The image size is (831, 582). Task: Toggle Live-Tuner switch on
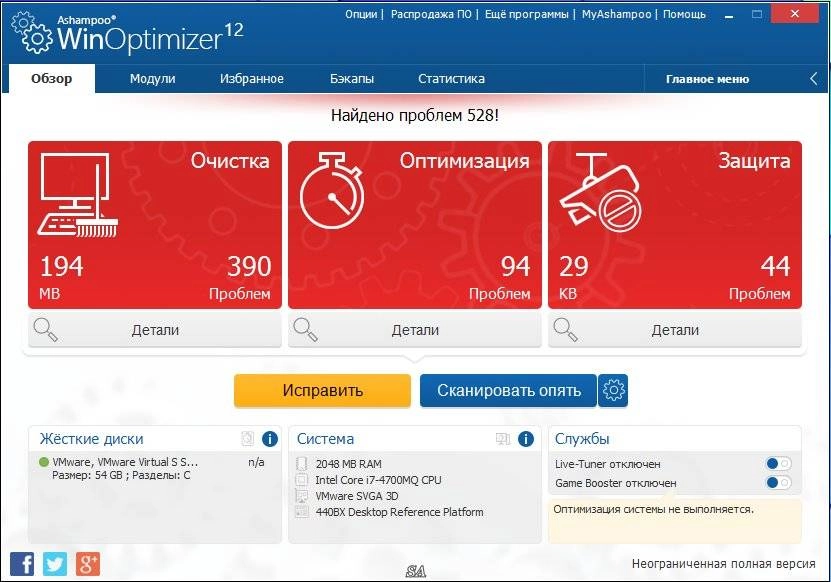click(x=779, y=464)
